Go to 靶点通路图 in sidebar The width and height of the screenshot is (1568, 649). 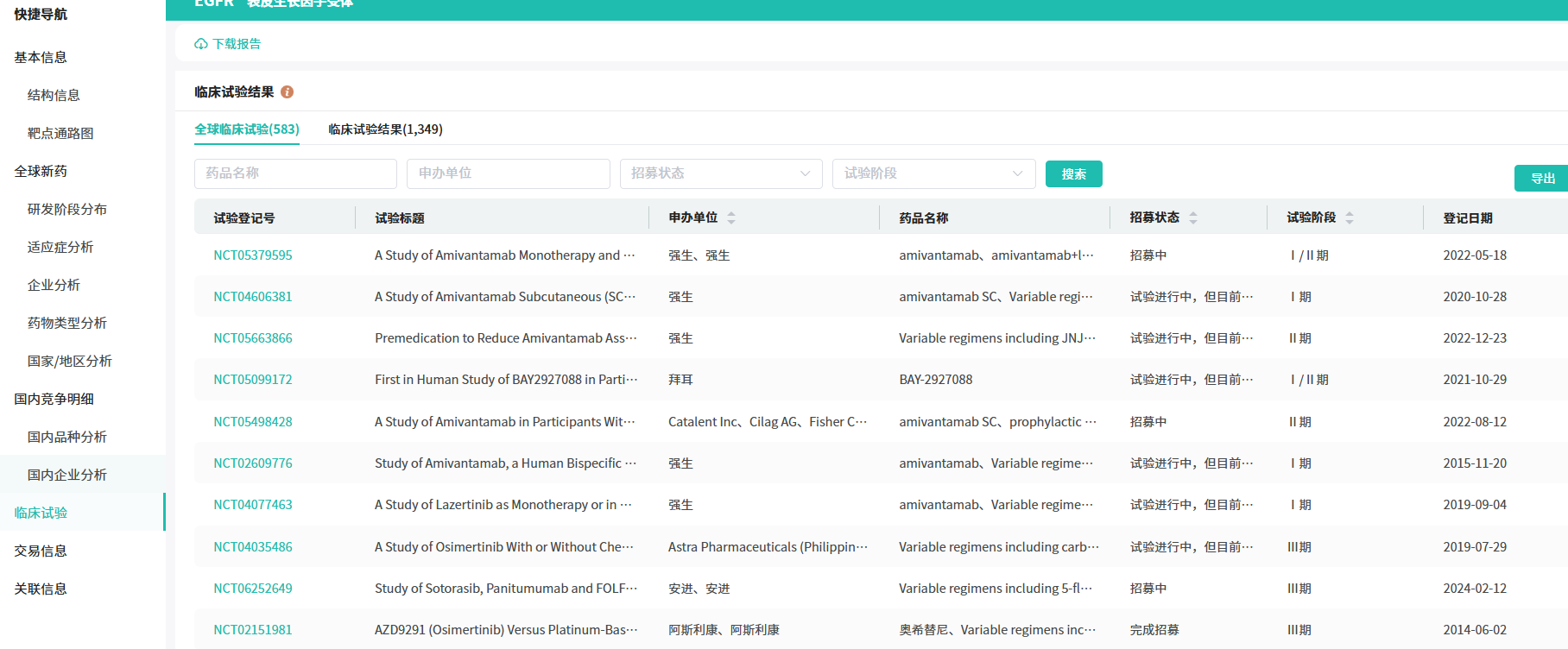pos(60,133)
